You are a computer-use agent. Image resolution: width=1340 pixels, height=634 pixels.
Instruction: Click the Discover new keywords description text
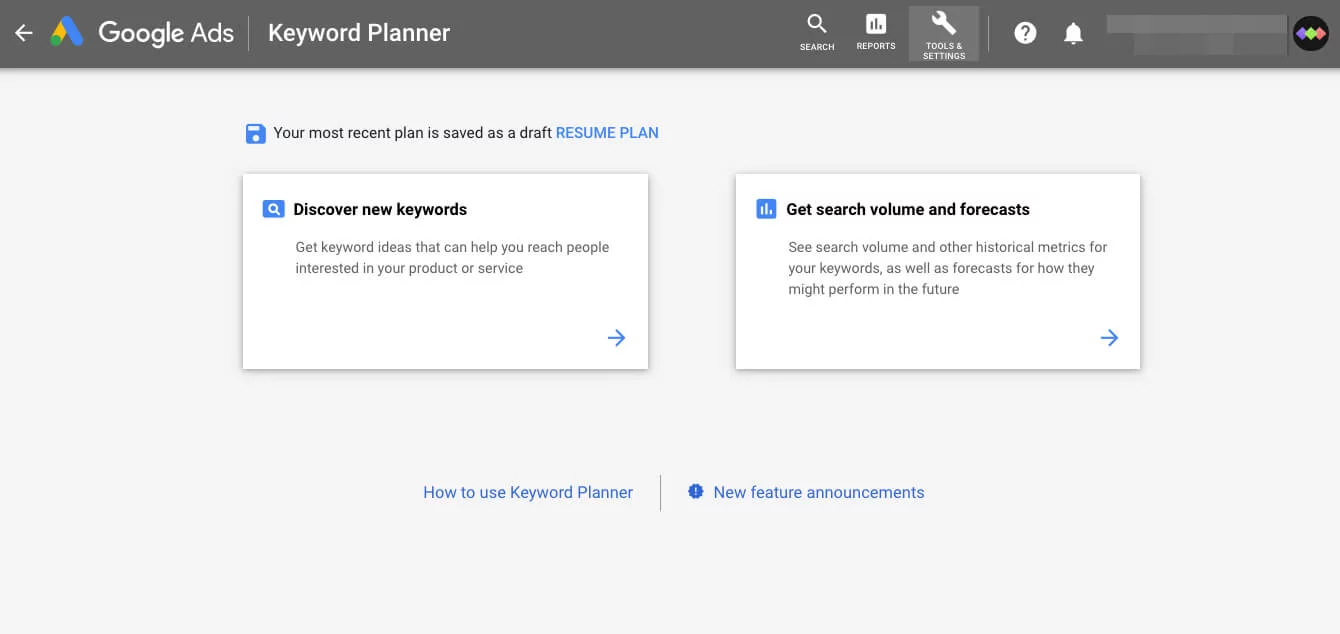point(452,258)
